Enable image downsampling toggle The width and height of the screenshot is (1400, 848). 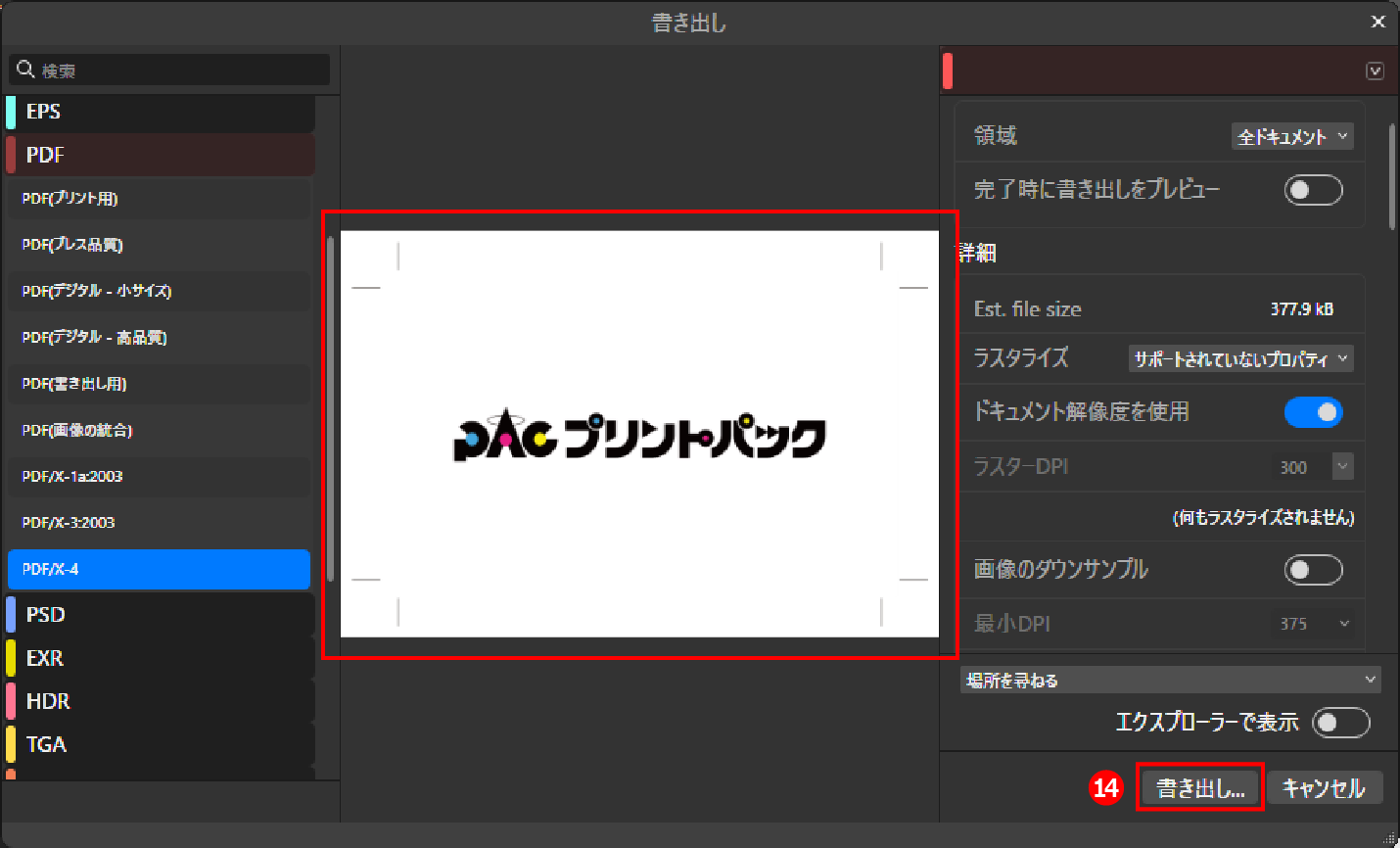[1312, 570]
